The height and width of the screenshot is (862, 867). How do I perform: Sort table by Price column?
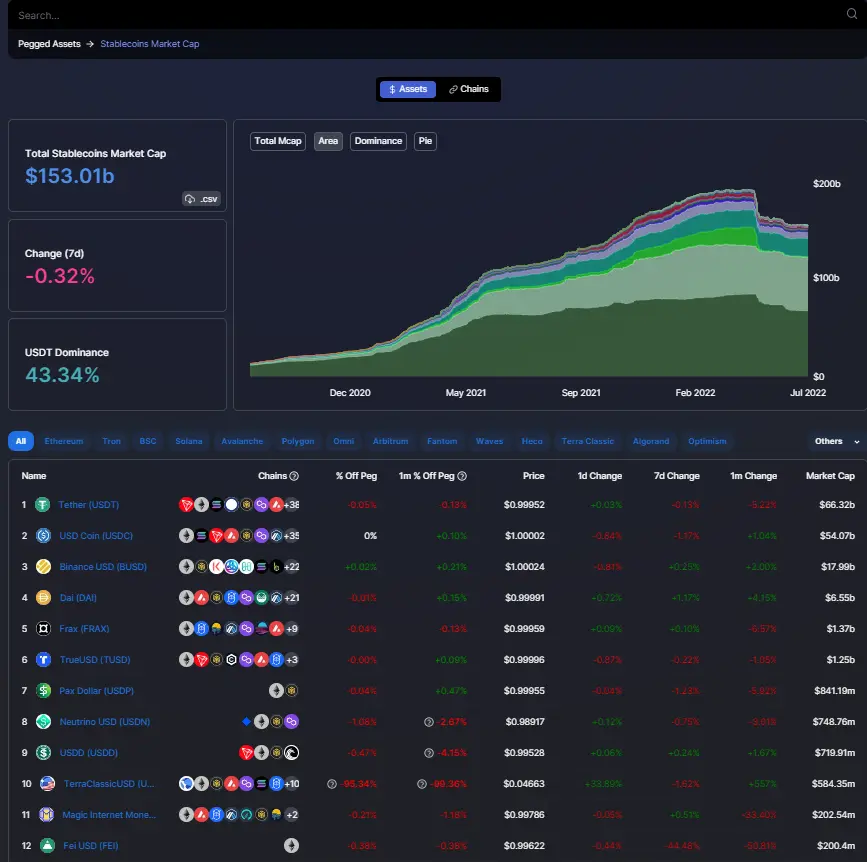(x=534, y=476)
